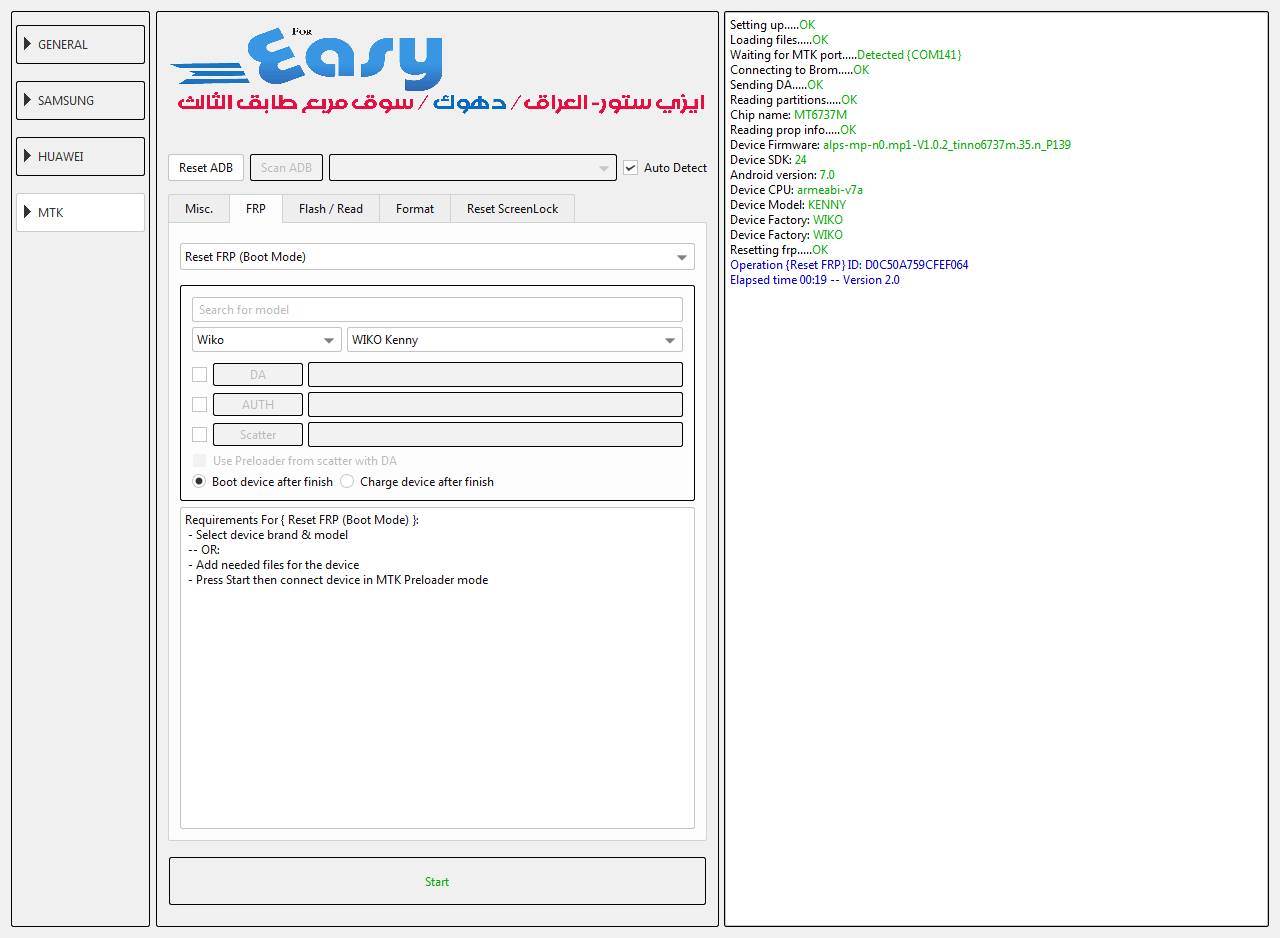Viewport: 1280px width, 938px height.
Task: Click the Scatter file path field
Action: (x=495, y=435)
